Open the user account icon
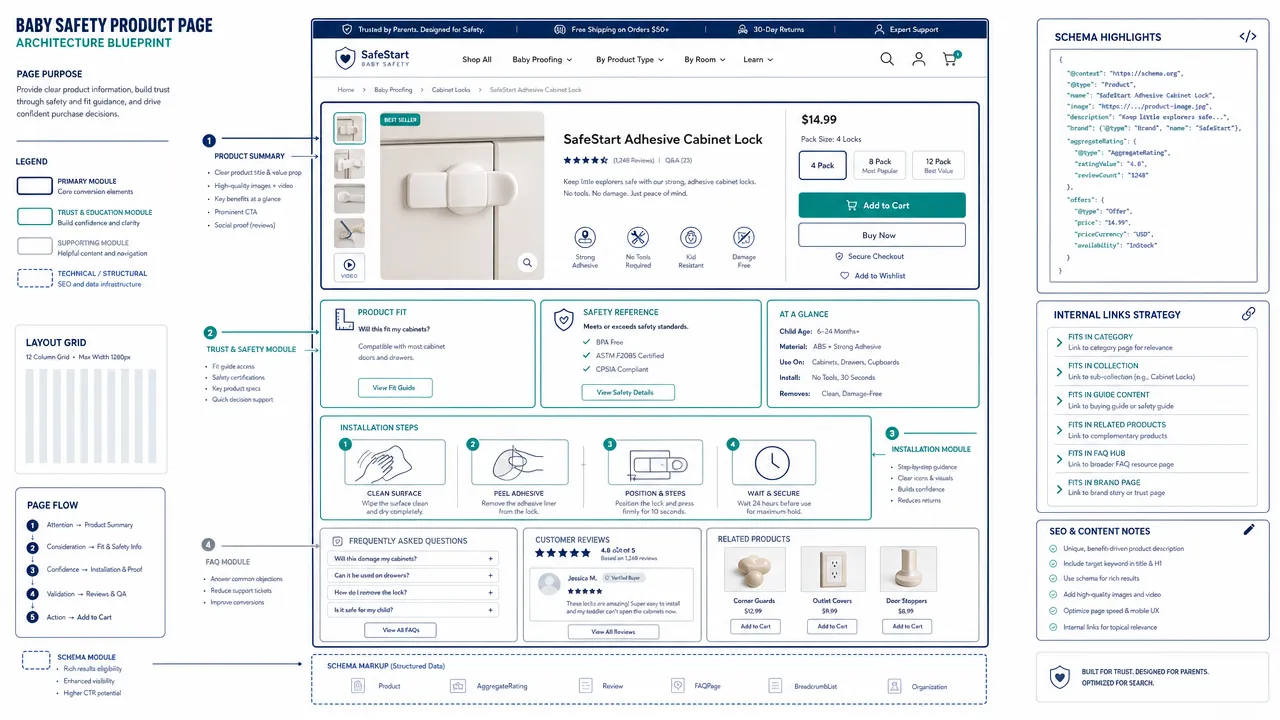This screenshot has height=720, width=1280. pos(918,59)
